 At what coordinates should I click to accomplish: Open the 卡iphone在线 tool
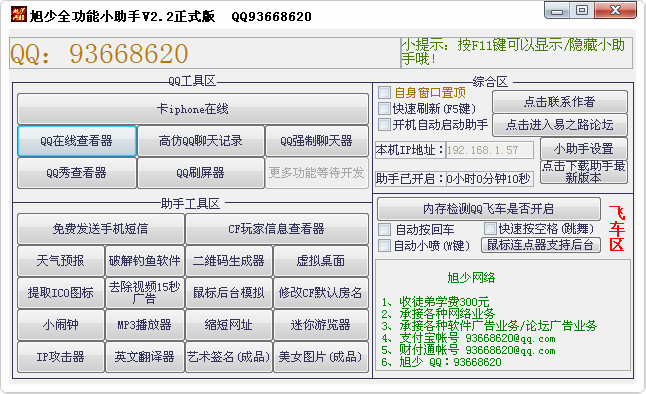tap(193, 109)
